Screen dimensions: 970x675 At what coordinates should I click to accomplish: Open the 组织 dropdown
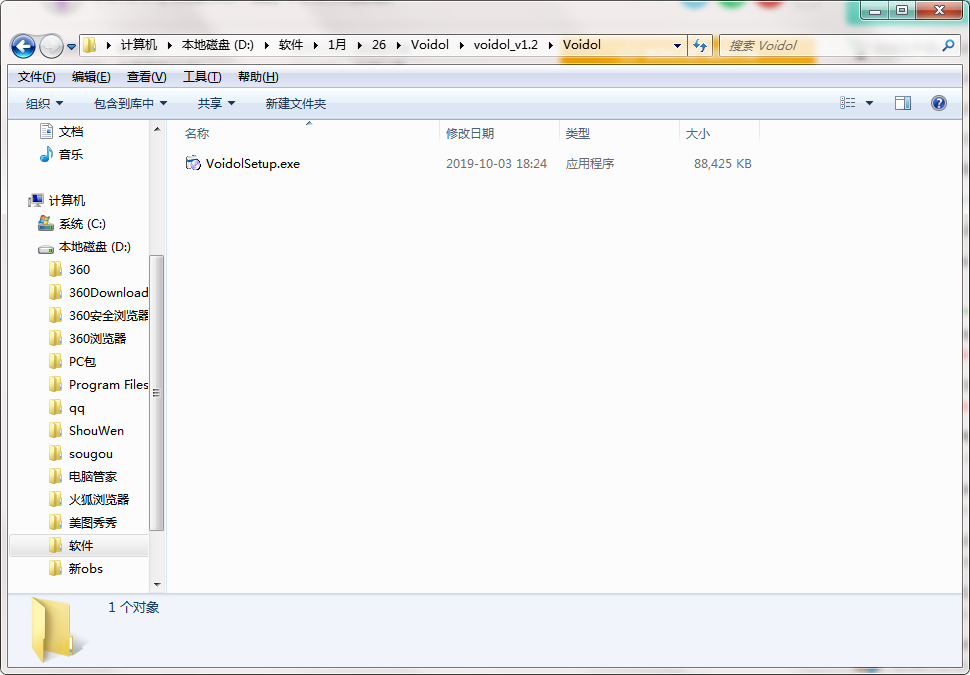pos(44,103)
